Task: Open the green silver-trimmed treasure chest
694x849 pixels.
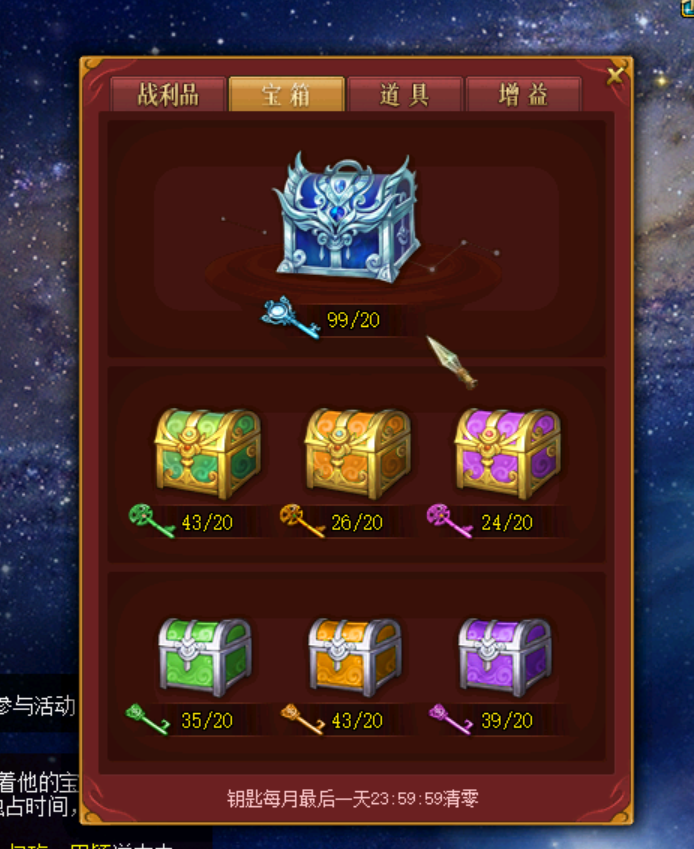Action: 205,657
